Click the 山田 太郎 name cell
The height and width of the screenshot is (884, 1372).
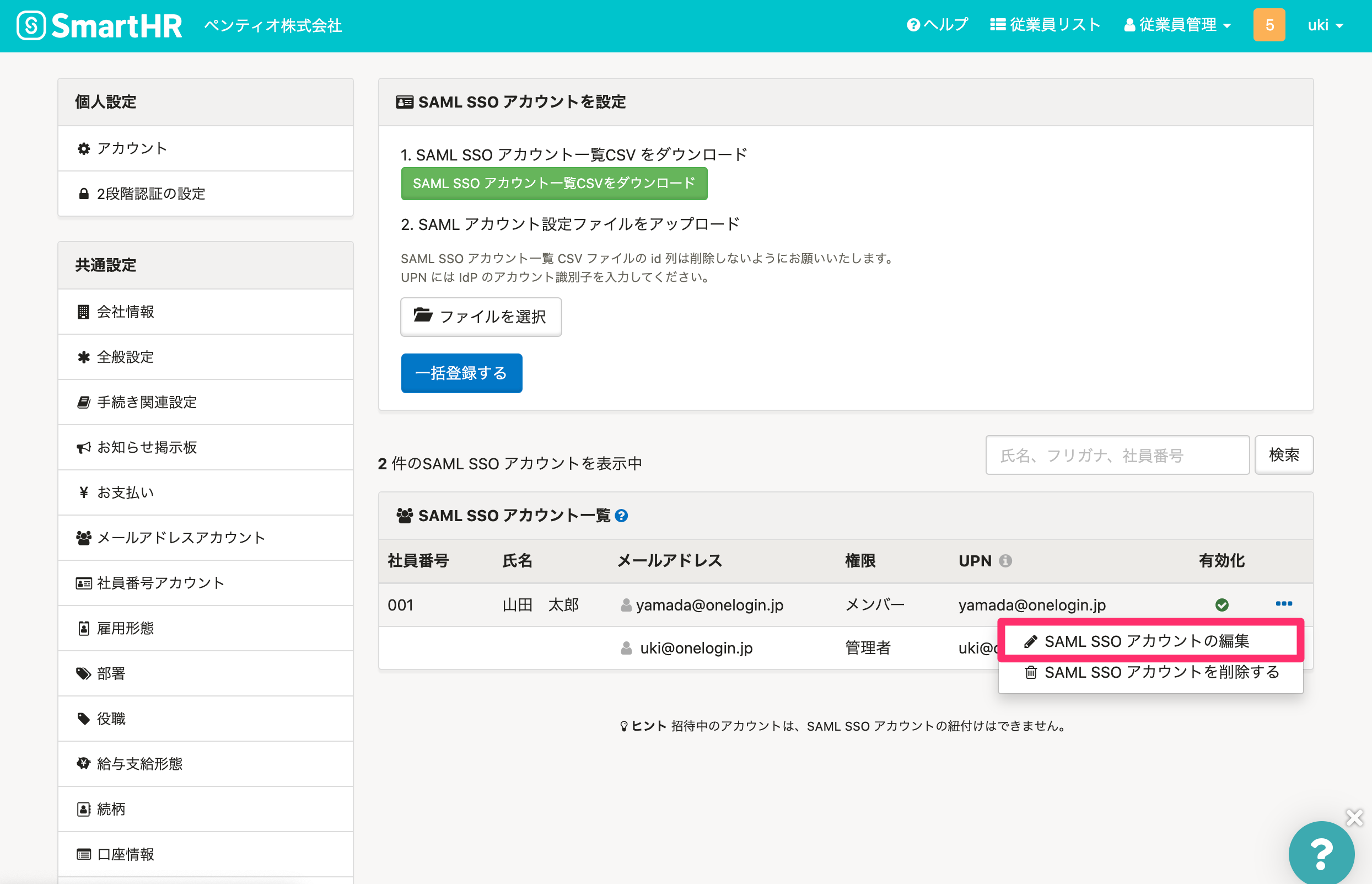click(540, 605)
